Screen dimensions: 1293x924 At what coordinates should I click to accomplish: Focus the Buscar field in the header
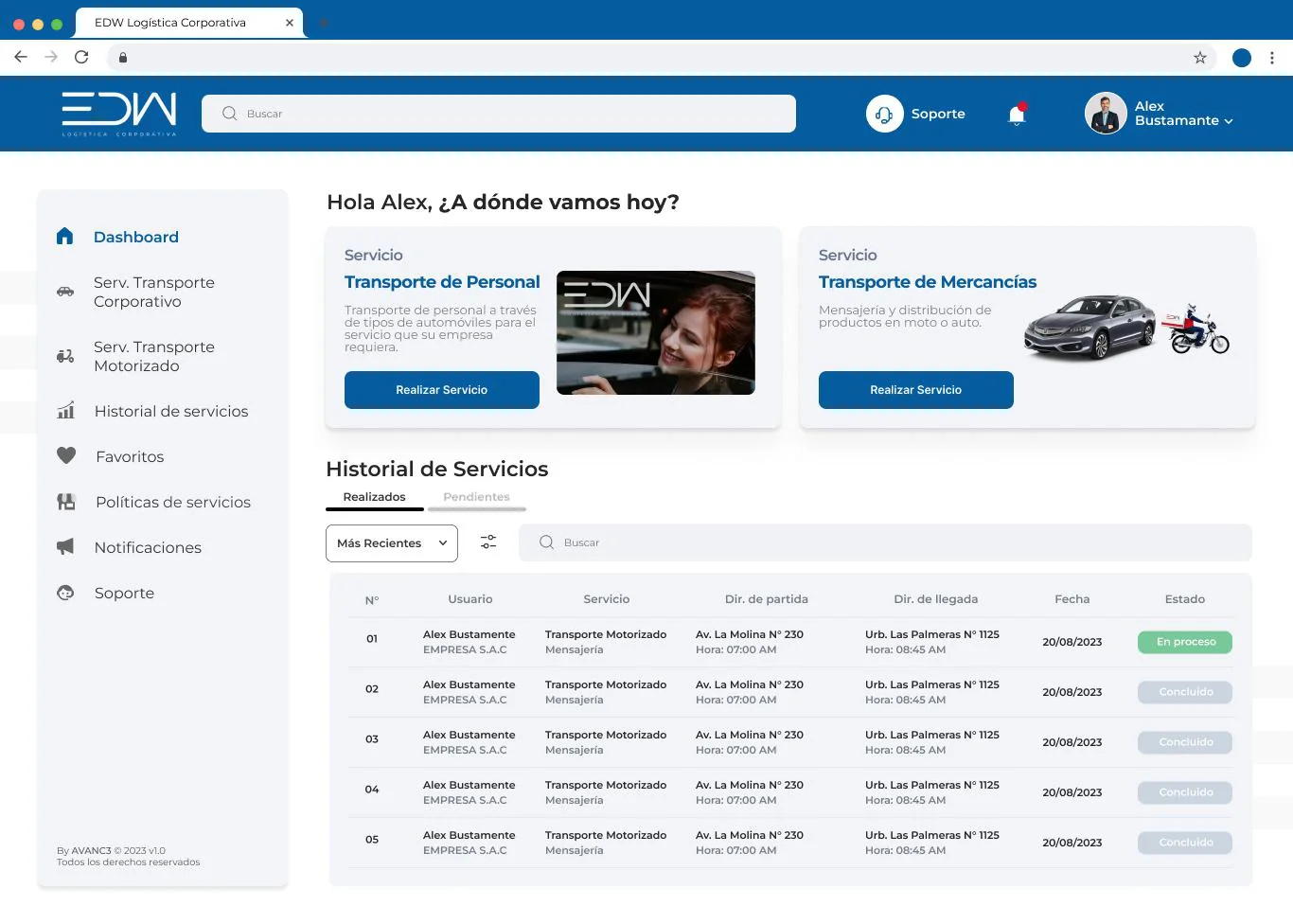tap(499, 114)
